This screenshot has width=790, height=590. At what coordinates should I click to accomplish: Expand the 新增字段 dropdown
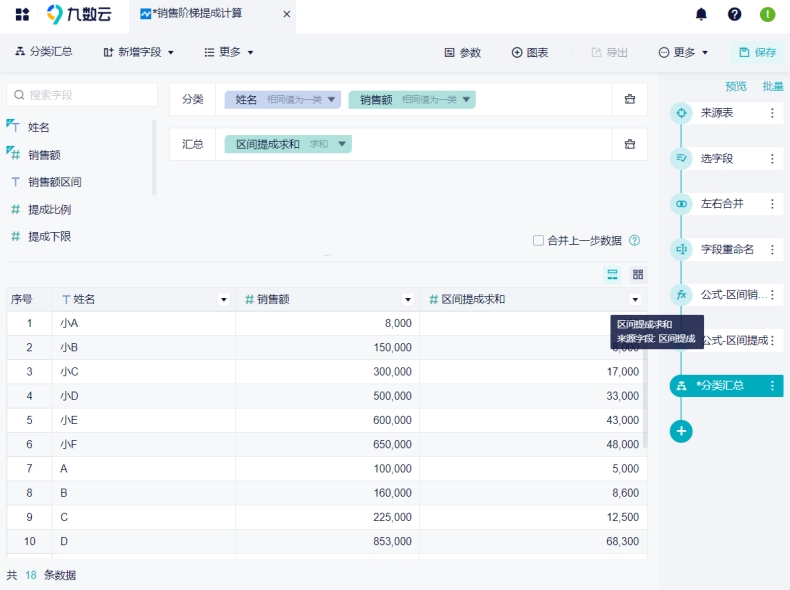coord(138,52)
